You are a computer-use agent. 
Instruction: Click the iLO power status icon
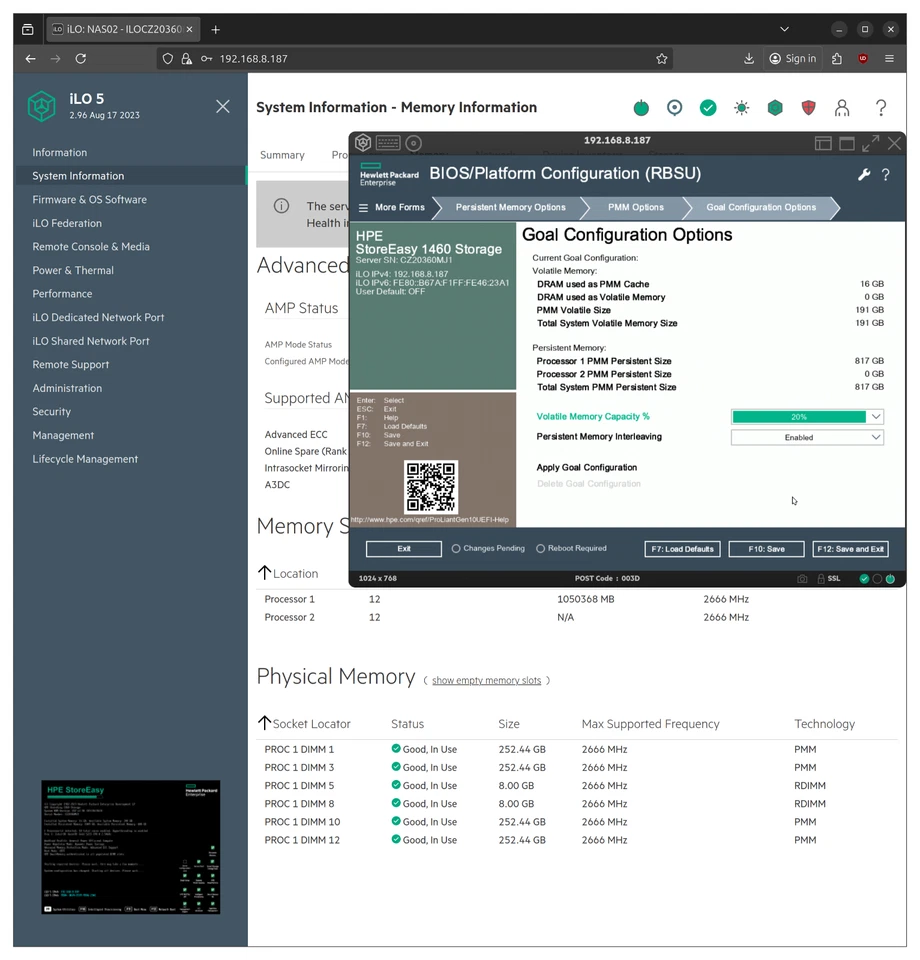click(641, 108)
